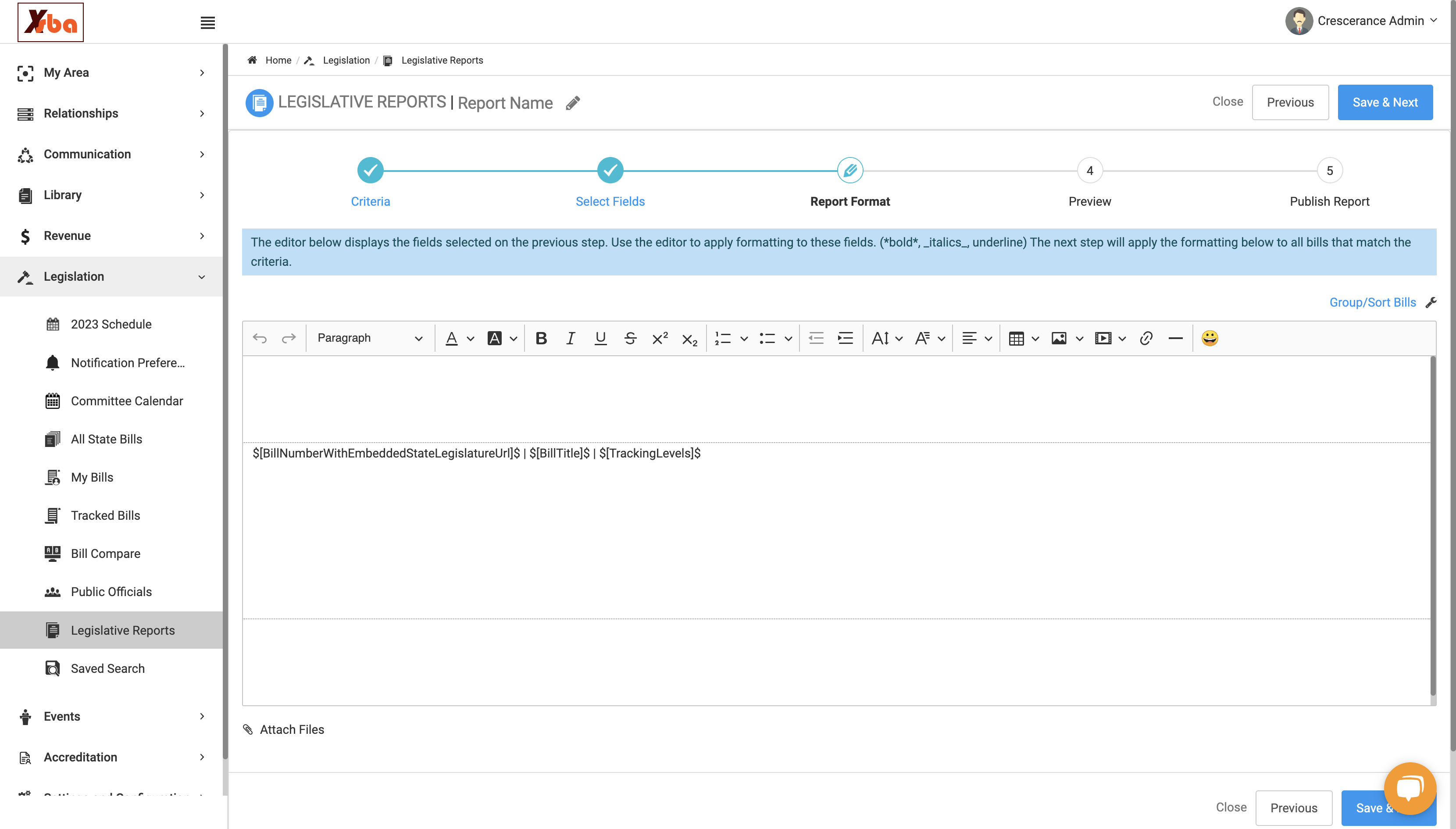Expand the Relationships sidebar section
Screen dimensions: 1456x829
(111, 113)
